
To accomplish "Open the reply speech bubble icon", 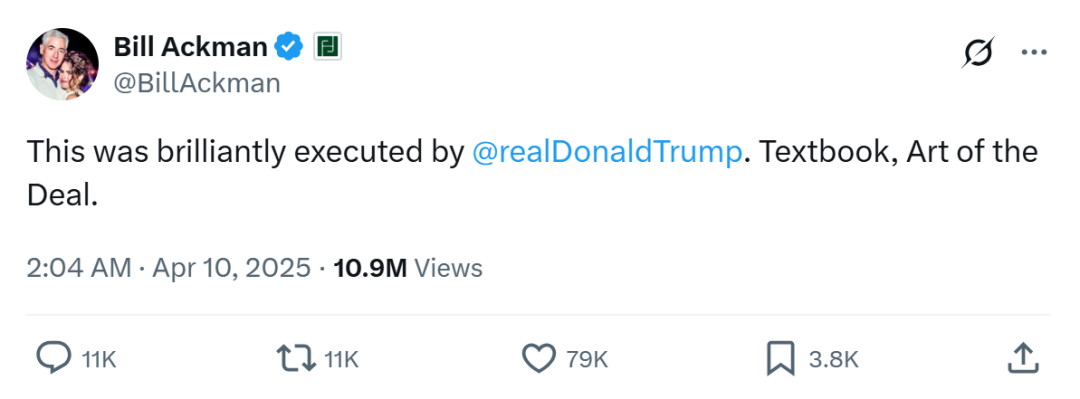I will [52, 358].
